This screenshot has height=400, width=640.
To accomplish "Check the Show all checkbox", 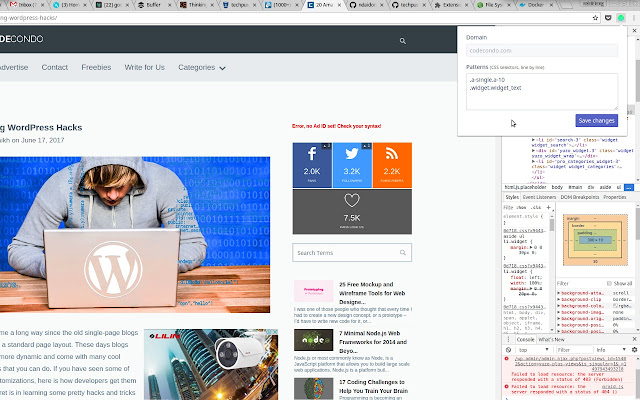I will (x=609, y=283).
